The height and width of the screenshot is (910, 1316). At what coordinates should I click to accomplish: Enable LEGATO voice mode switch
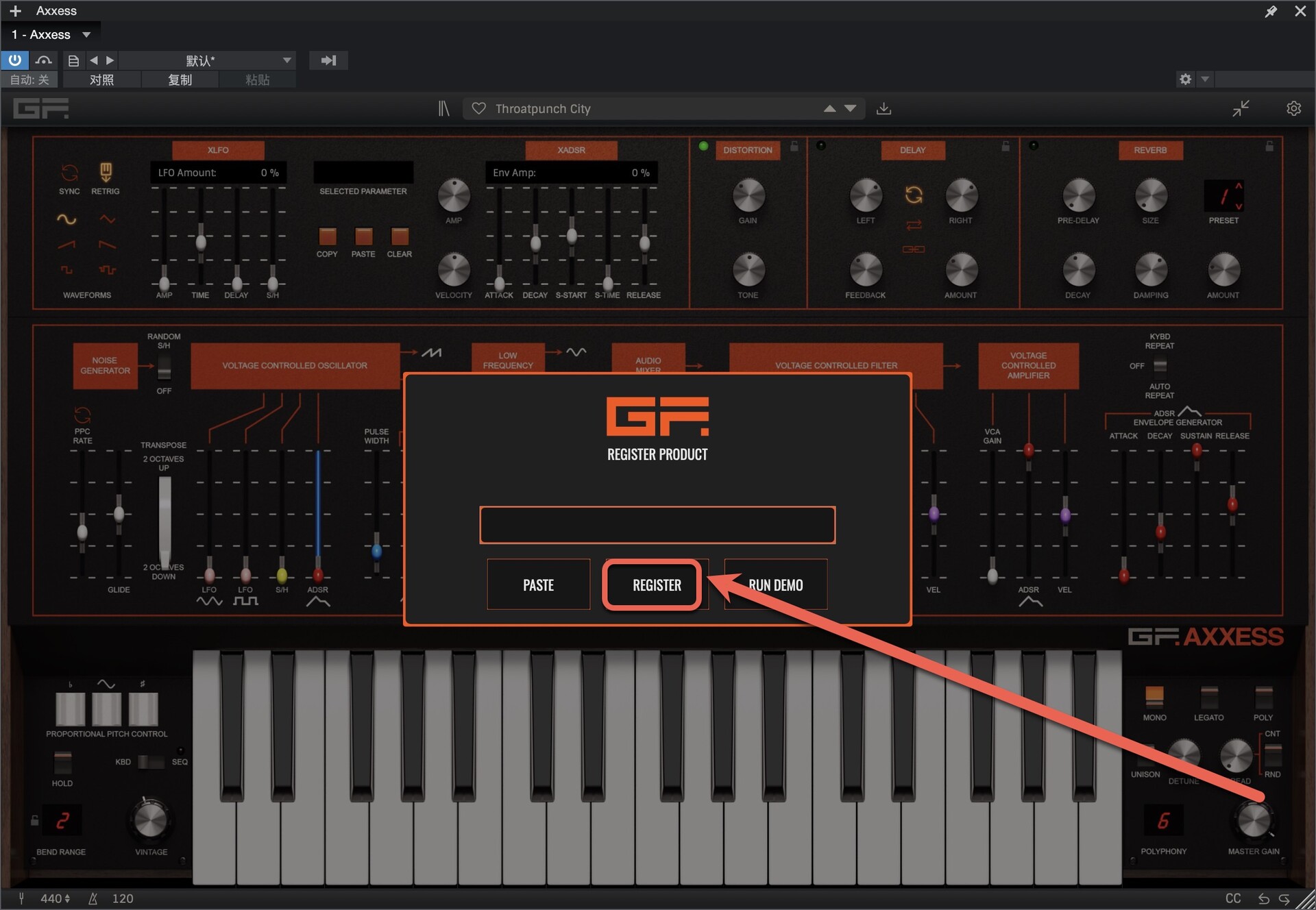[x=1209, y=697]
